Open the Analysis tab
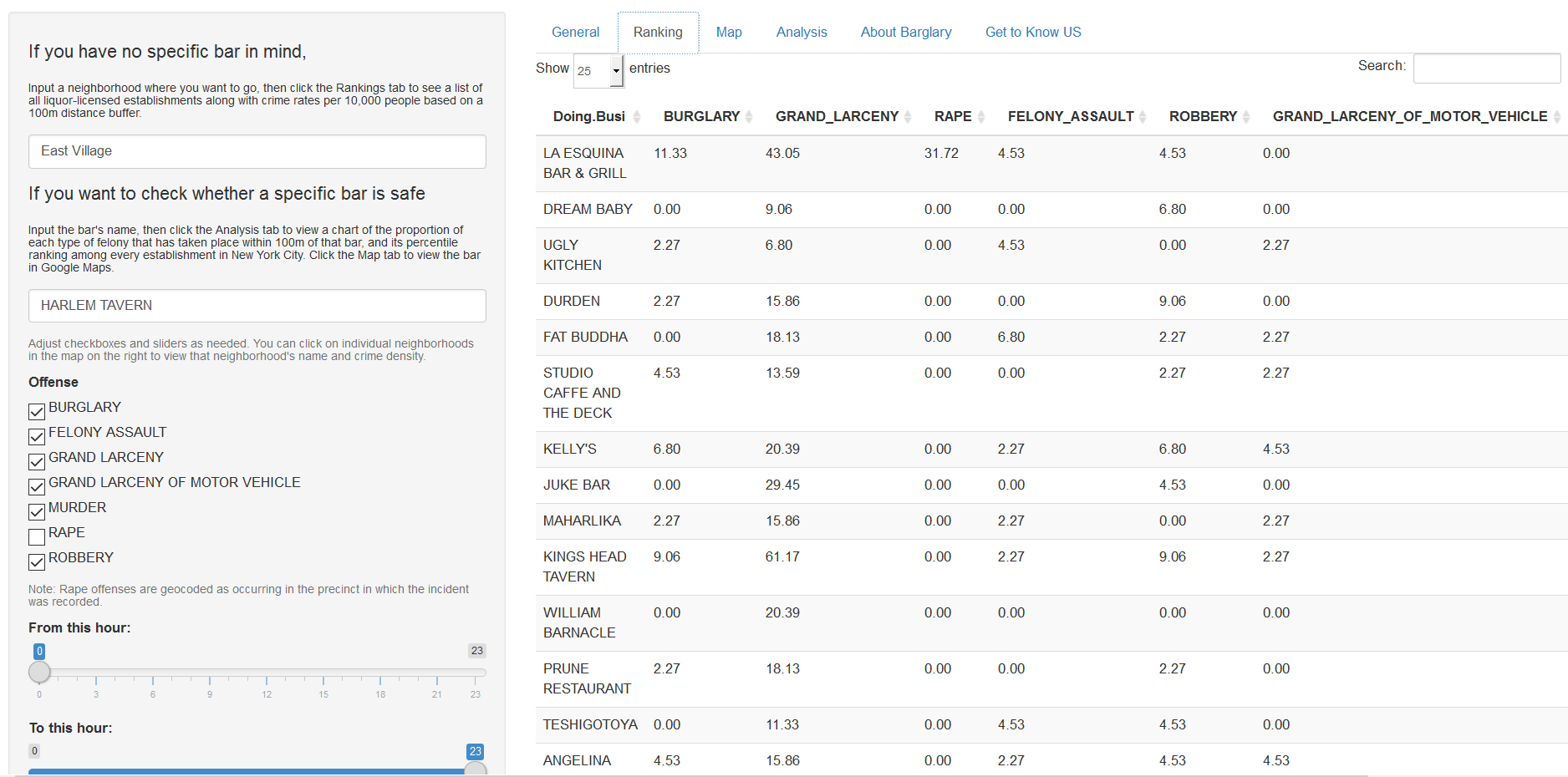The height and width of the screenshot is (777, 1568). click(802, 33)
